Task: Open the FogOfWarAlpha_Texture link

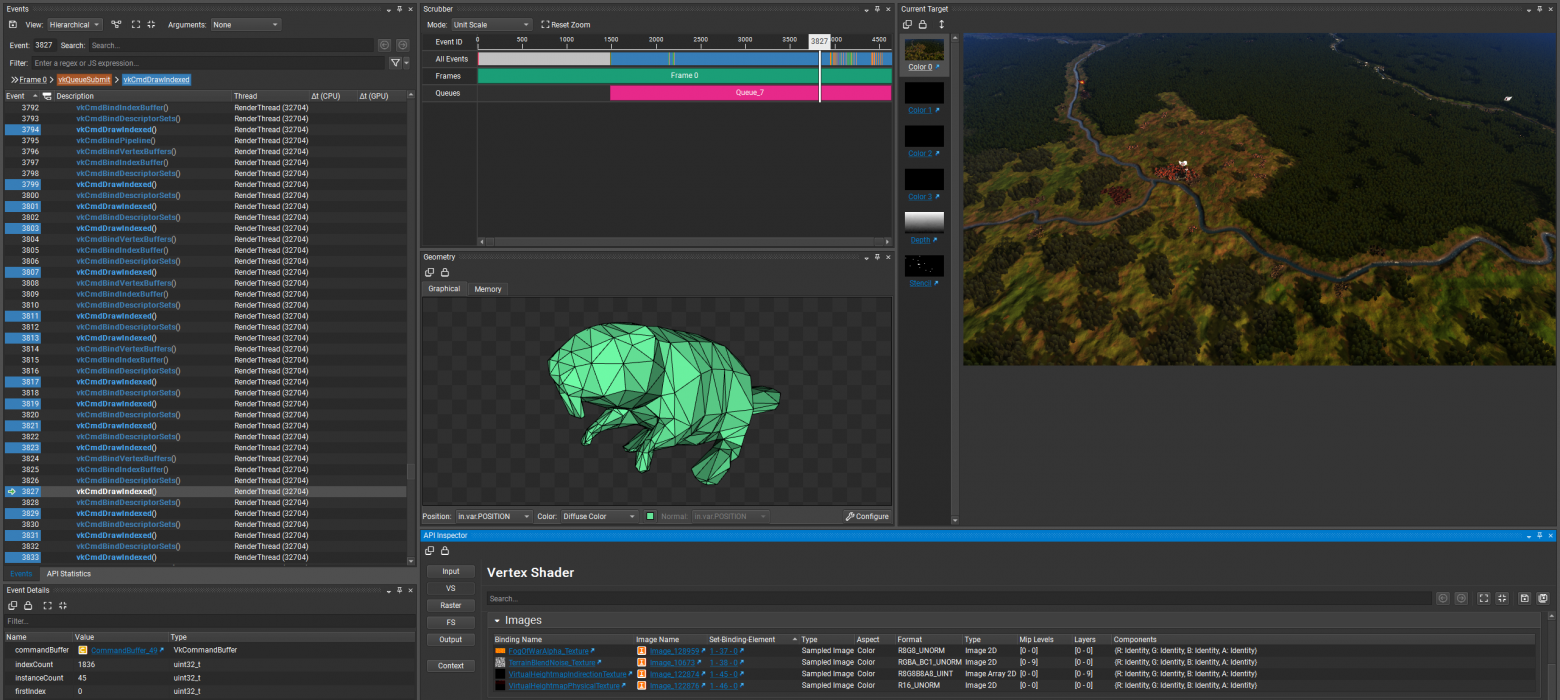Action: pos(549,651)
